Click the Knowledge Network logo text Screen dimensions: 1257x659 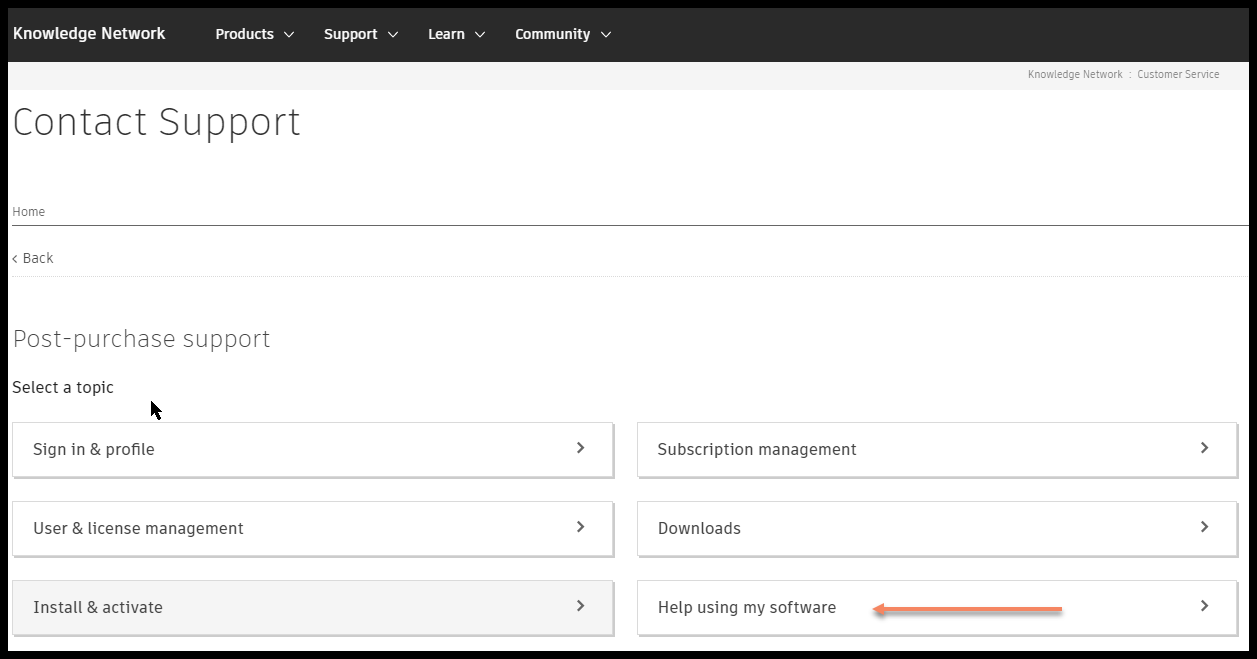[x=88, y=33]
